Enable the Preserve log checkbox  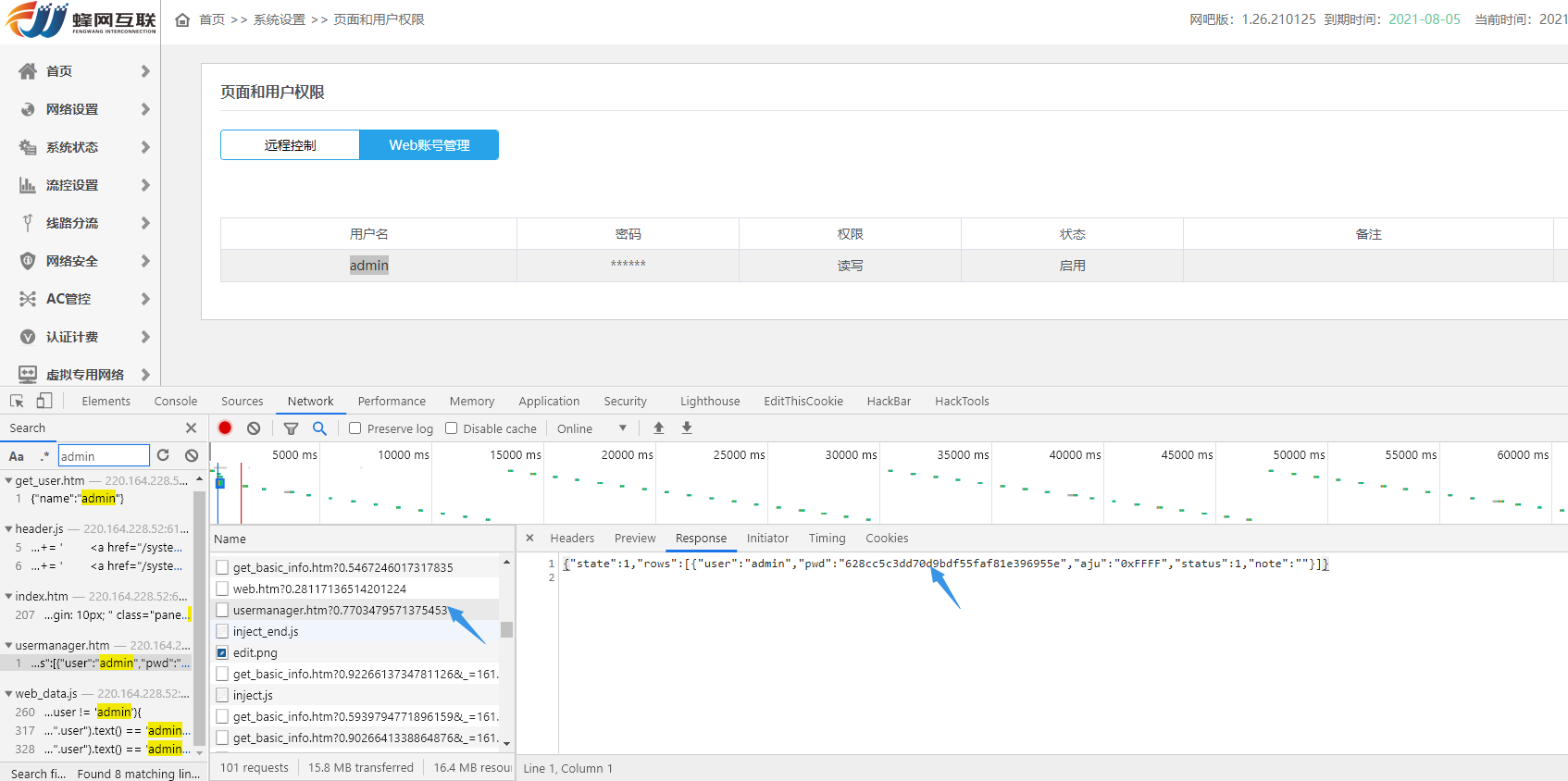pos(355,428)
